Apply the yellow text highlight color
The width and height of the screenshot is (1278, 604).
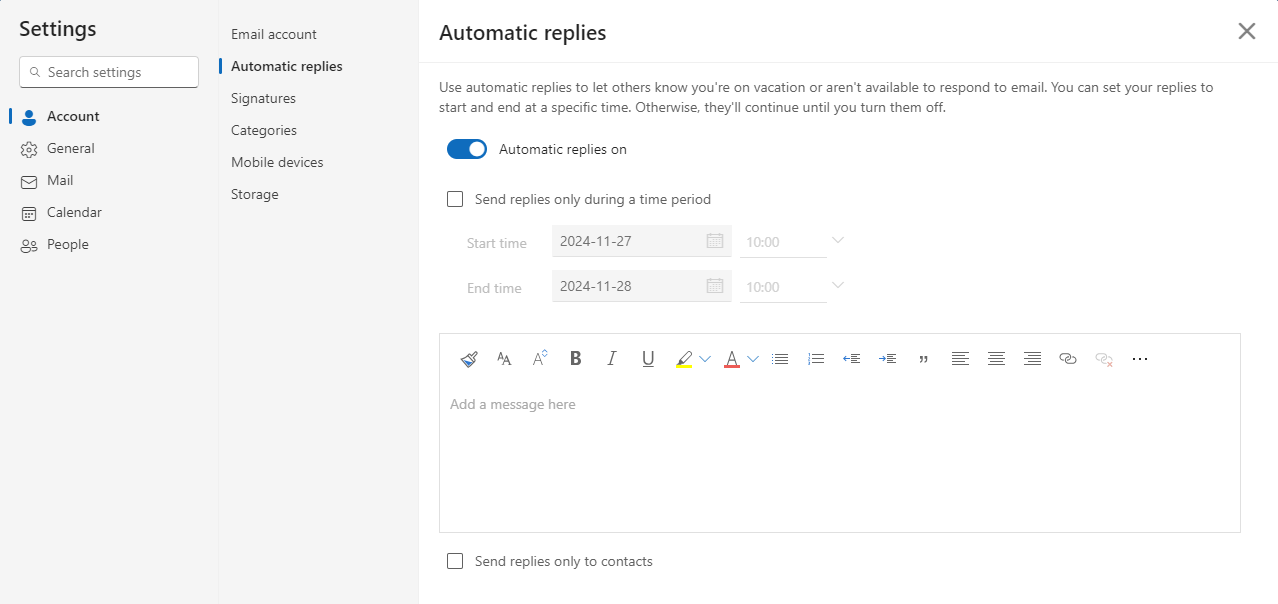(x=684, y=359)
